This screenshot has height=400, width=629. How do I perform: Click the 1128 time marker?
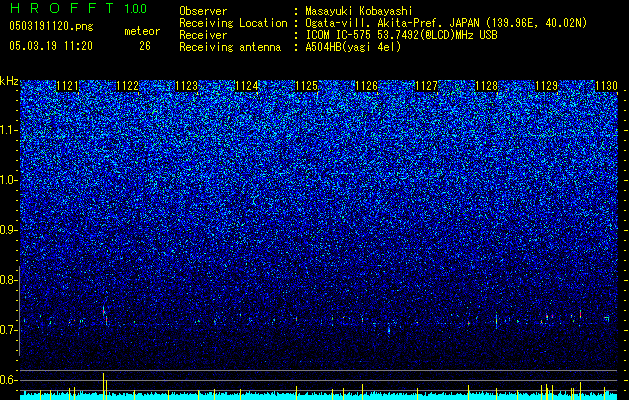coord(487,86)
